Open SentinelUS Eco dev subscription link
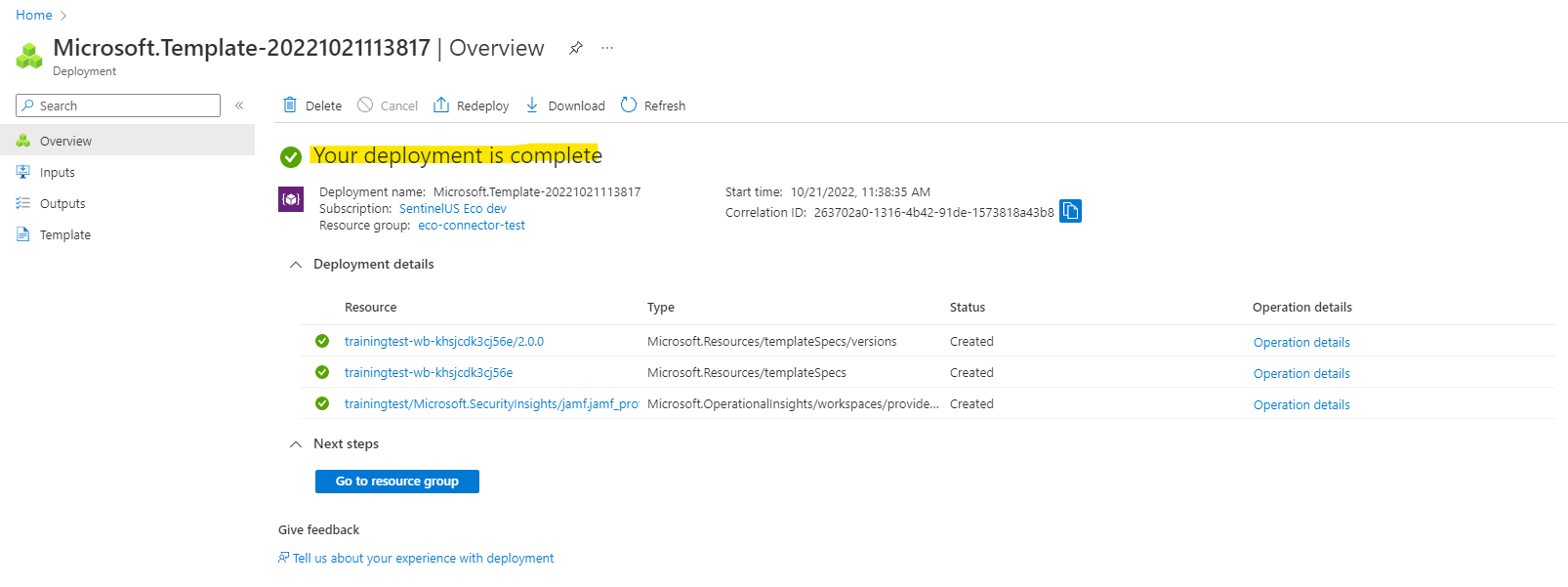Viewport: 1568px width, 587px height. click(453, 208)
